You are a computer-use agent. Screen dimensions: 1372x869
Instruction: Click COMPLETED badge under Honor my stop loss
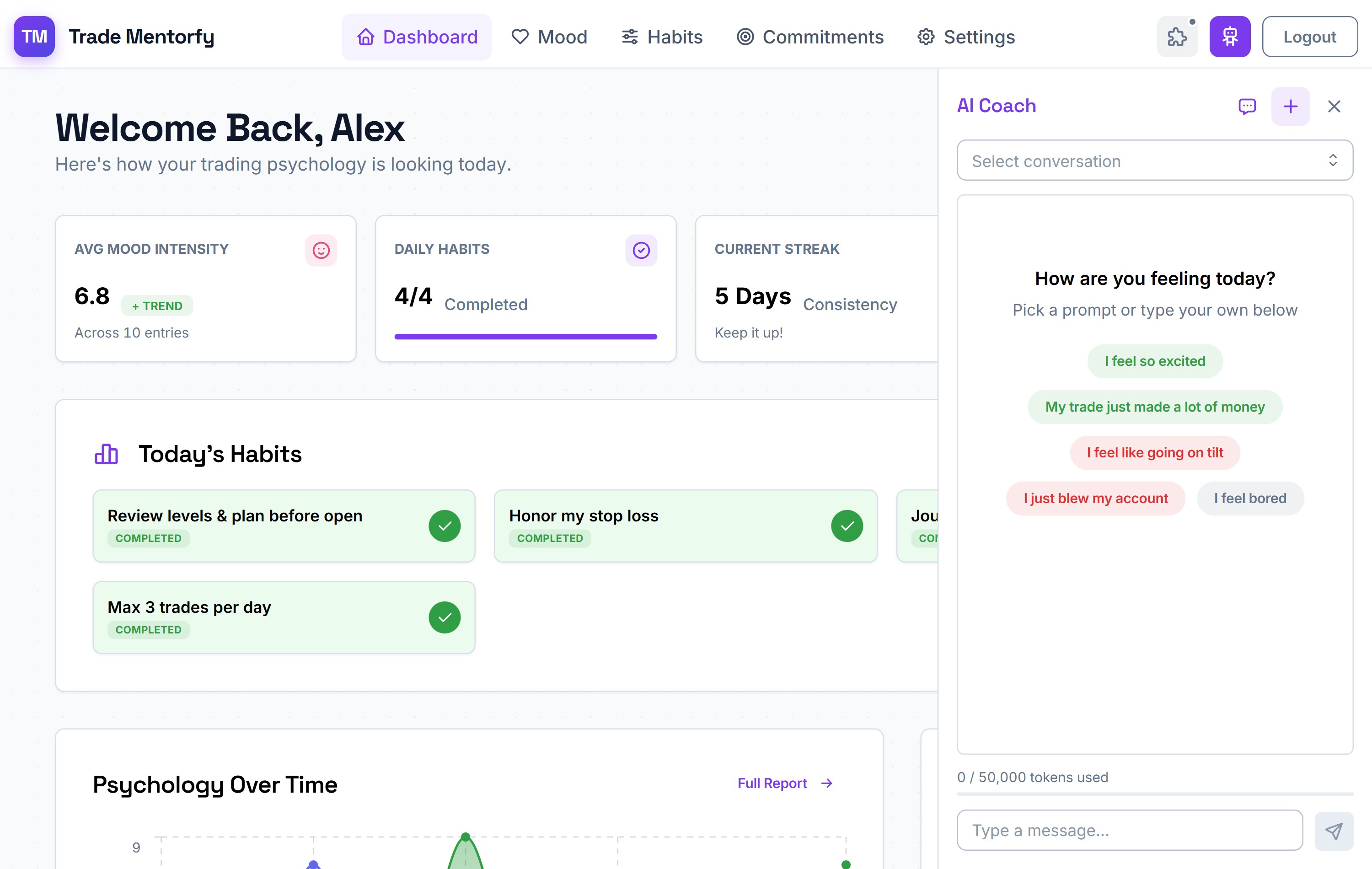[550, 538]
